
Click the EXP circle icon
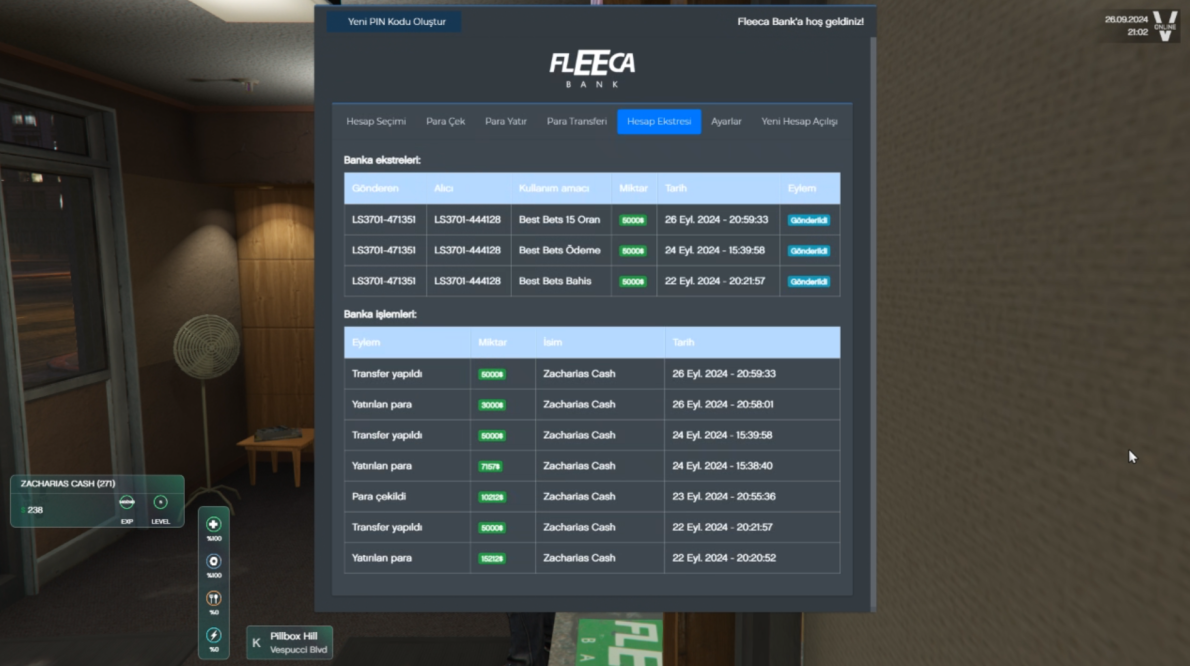127,502
